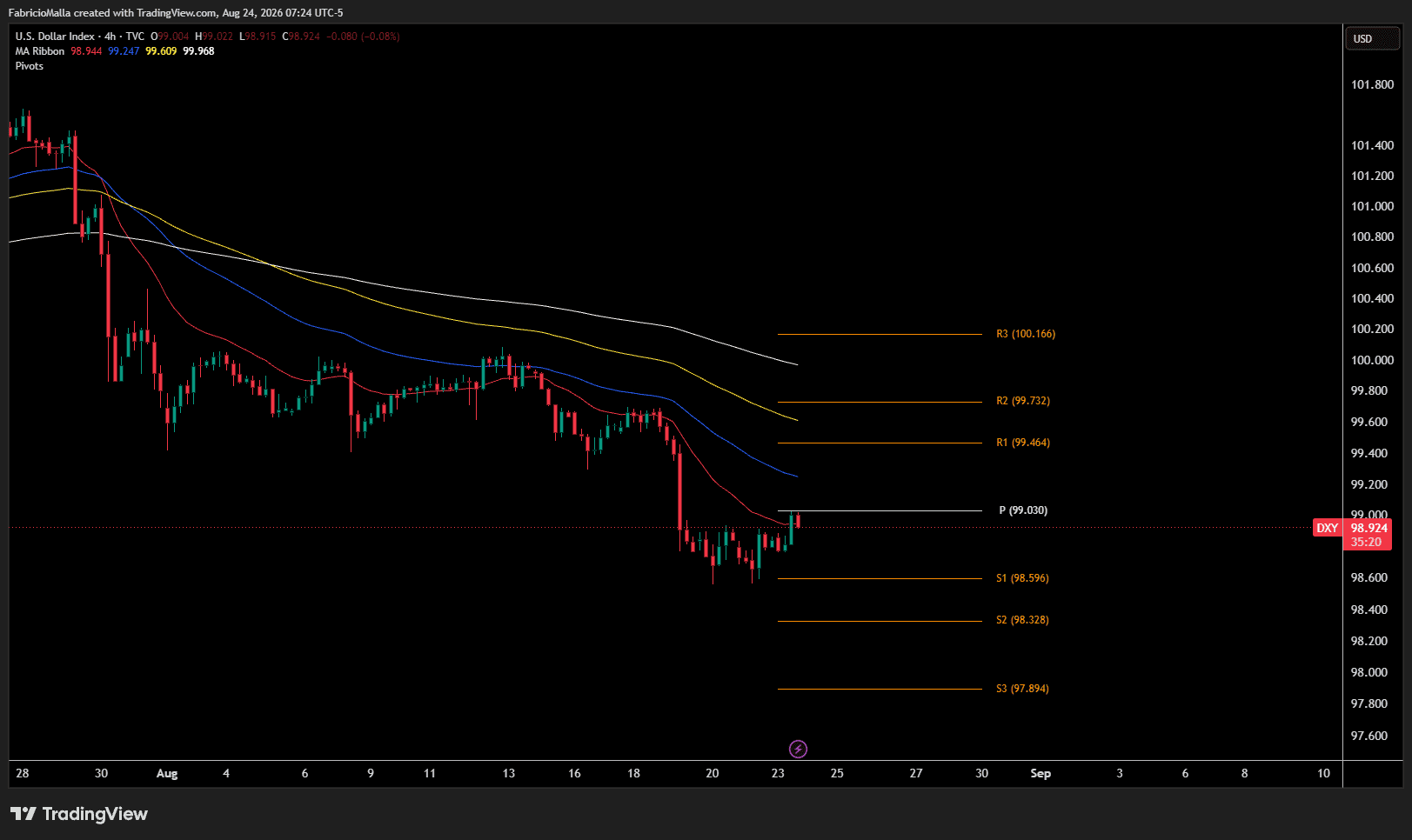1412x840 pixels.
Task: Click the low price L98.915
Action: point(258,37)
